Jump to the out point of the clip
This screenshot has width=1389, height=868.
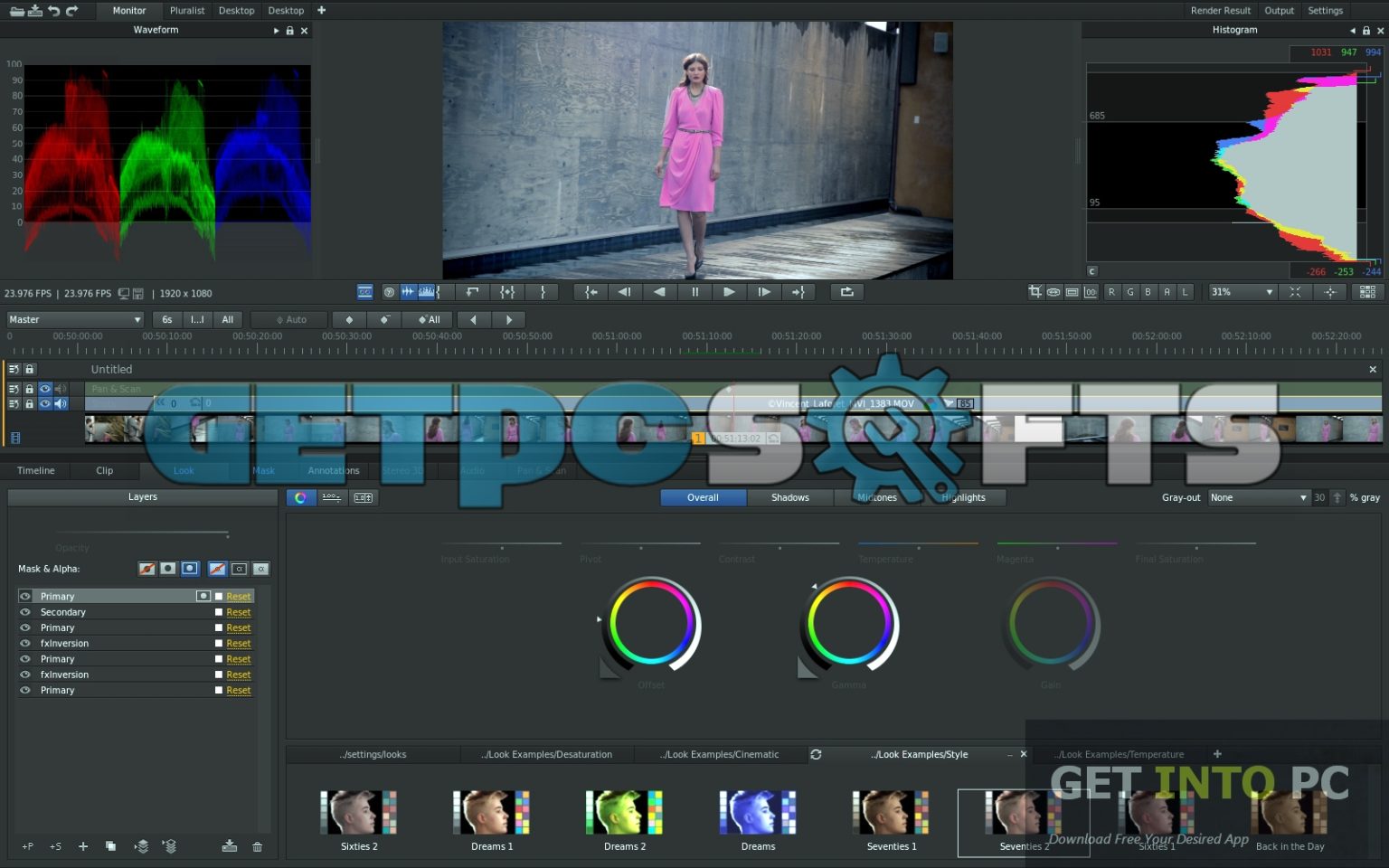(x=798, y=292)
